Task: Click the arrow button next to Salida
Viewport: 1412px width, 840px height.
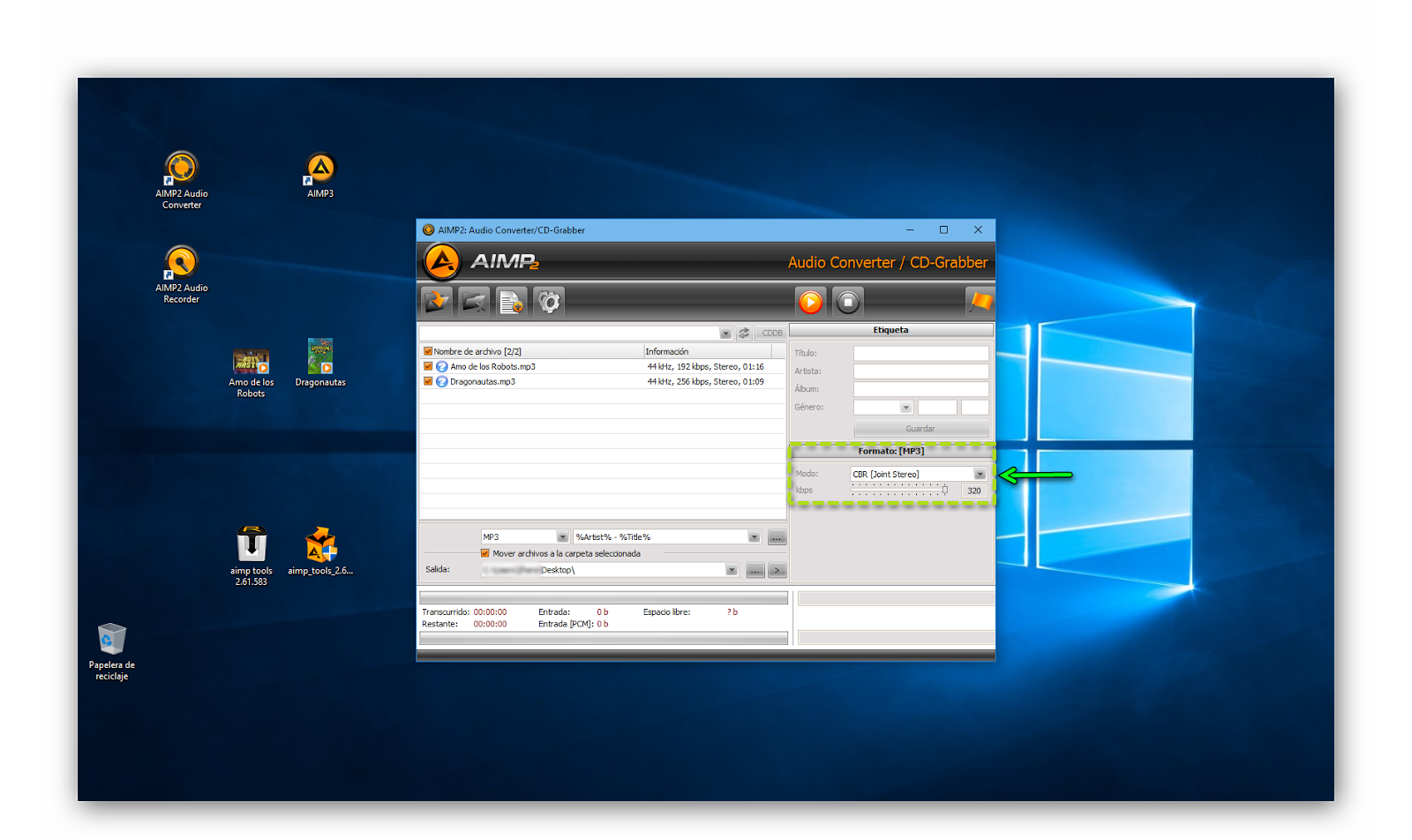Action: (777, 570)
